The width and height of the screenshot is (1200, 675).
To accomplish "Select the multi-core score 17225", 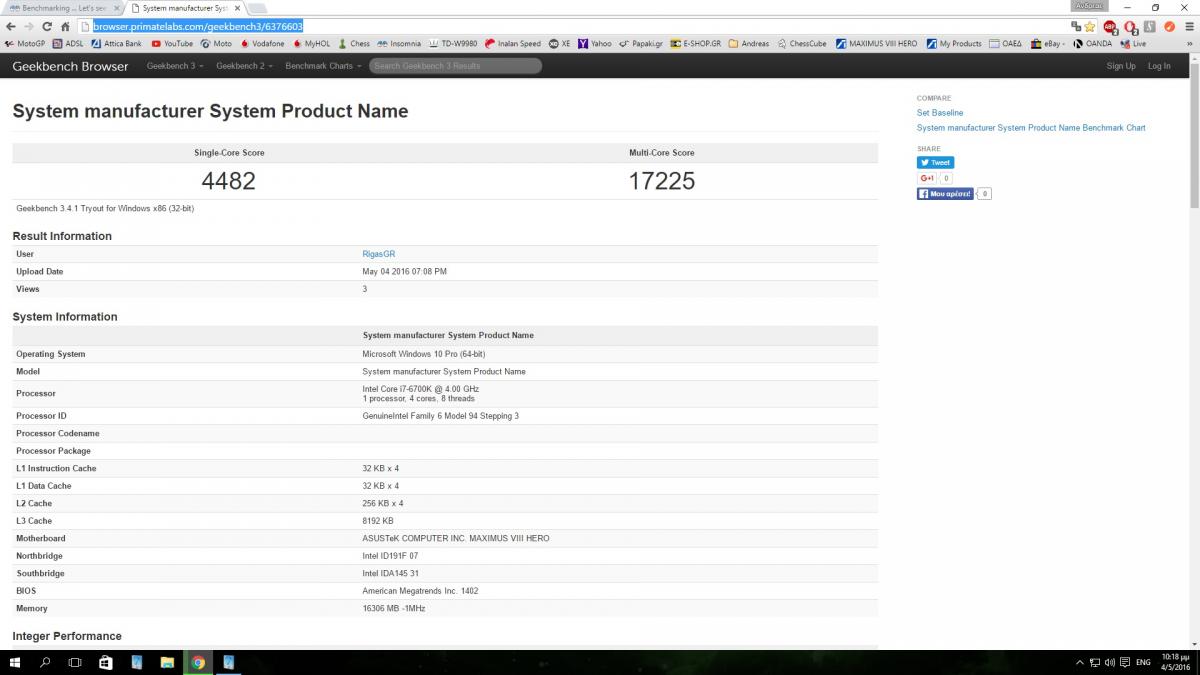I will coord(662,181).
